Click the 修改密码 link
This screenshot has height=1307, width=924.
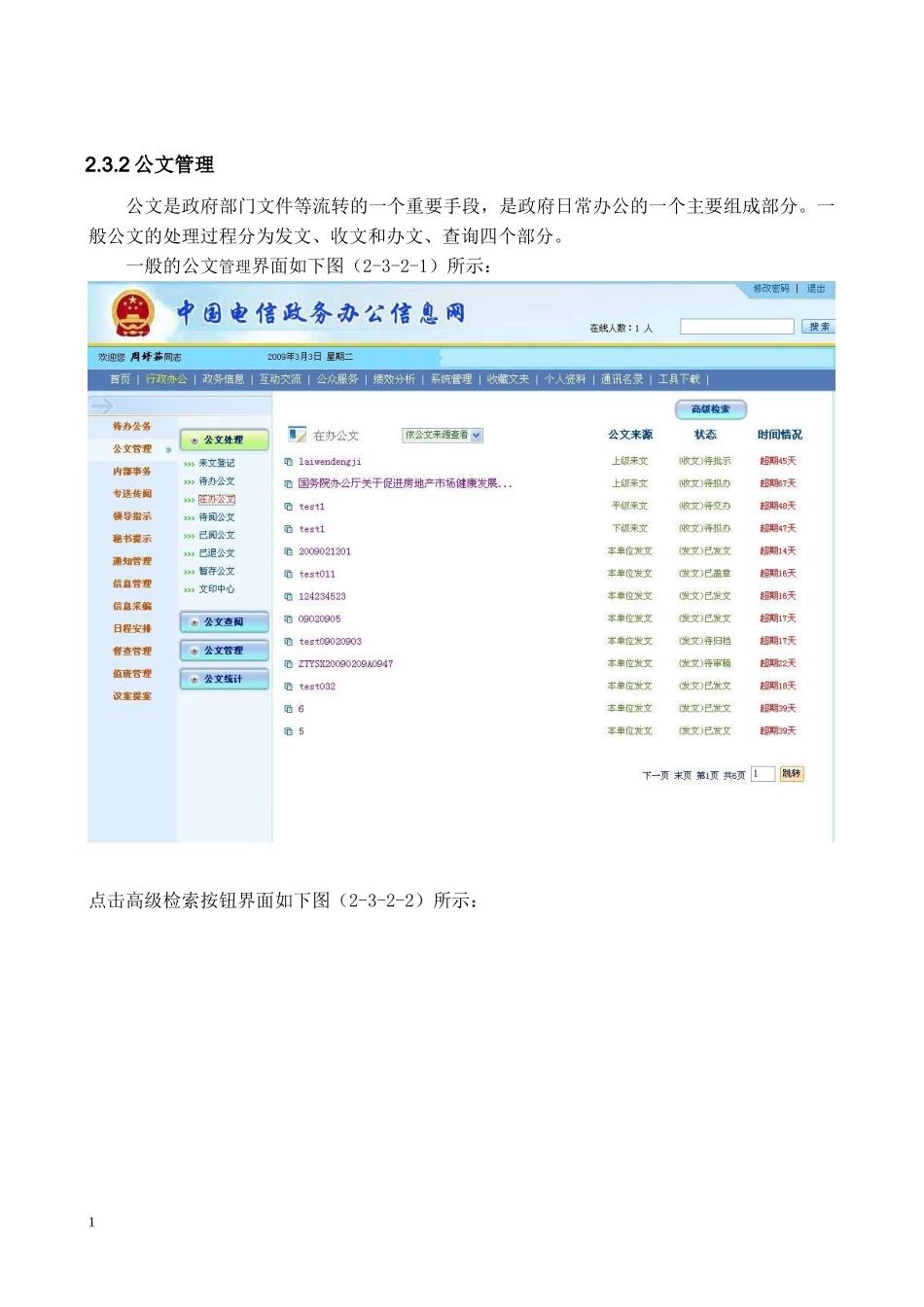tap(771, 289)
